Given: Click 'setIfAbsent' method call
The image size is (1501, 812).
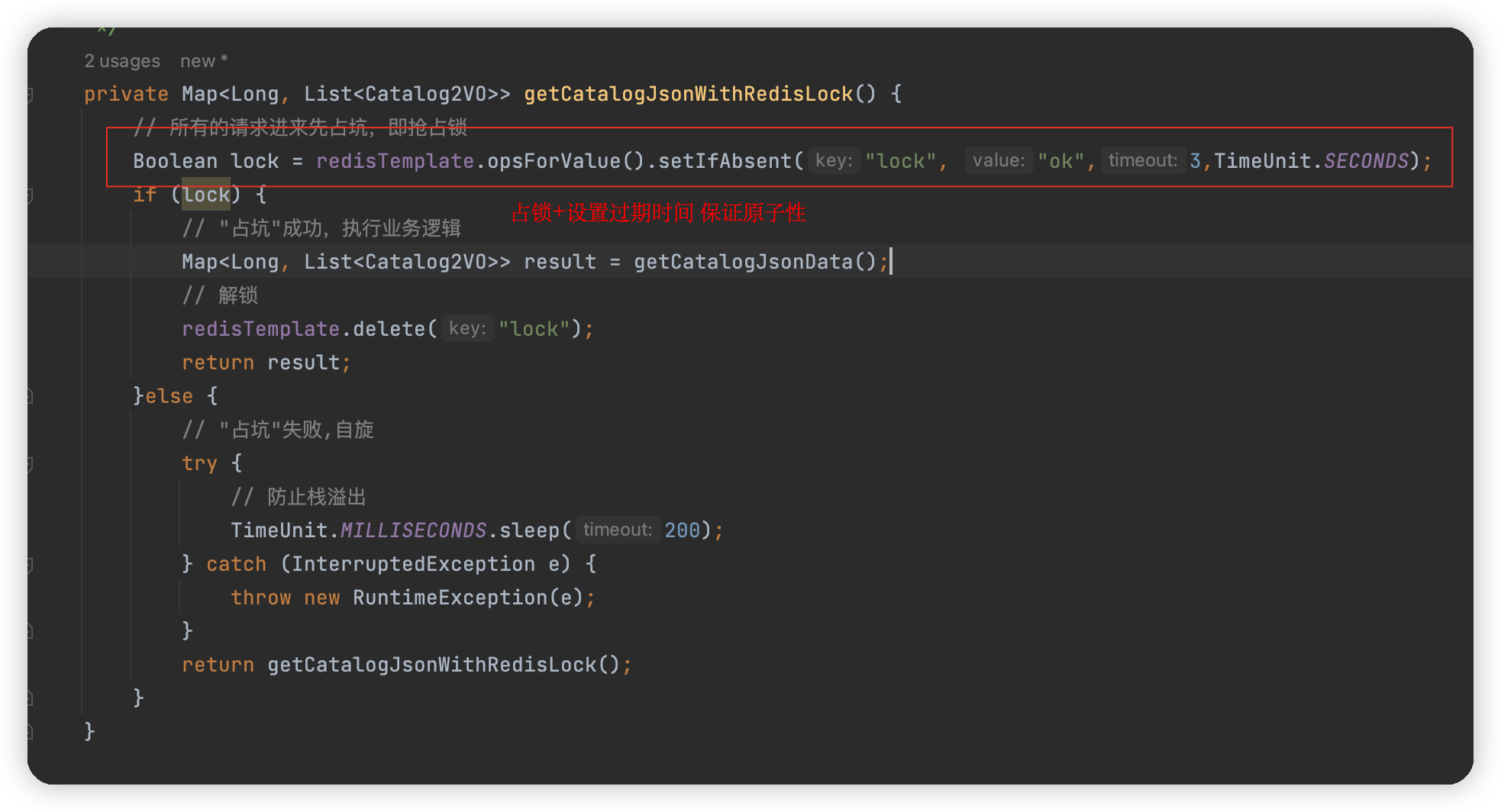Looking at the screenshot, I should 725,161.
